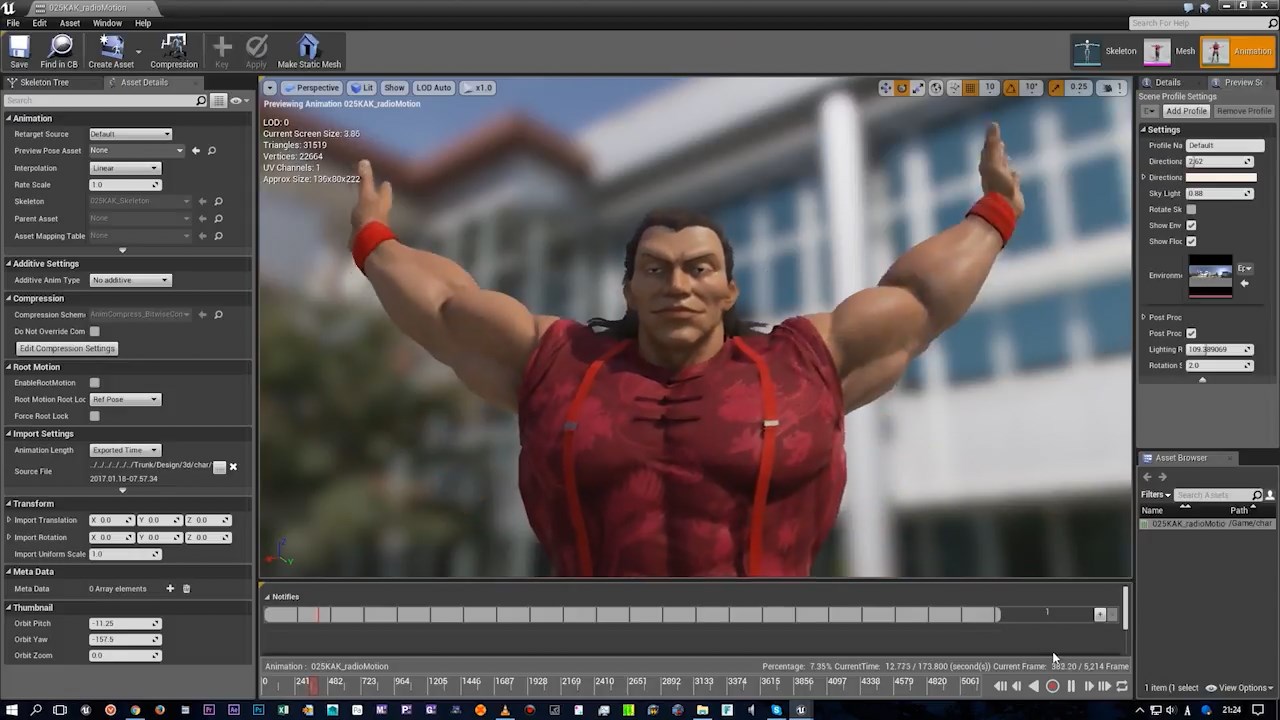Click the Edit Compression Settings button

point(67,348)
